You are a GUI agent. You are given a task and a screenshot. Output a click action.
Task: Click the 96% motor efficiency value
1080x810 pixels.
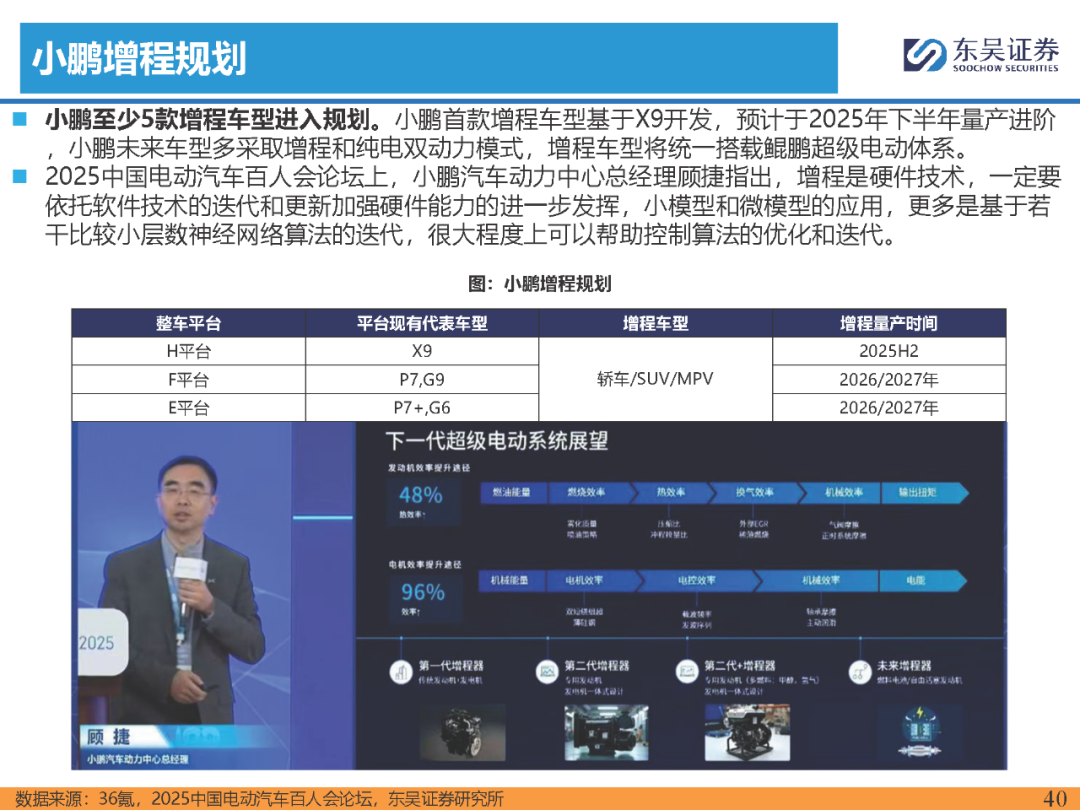coord(423,592)
